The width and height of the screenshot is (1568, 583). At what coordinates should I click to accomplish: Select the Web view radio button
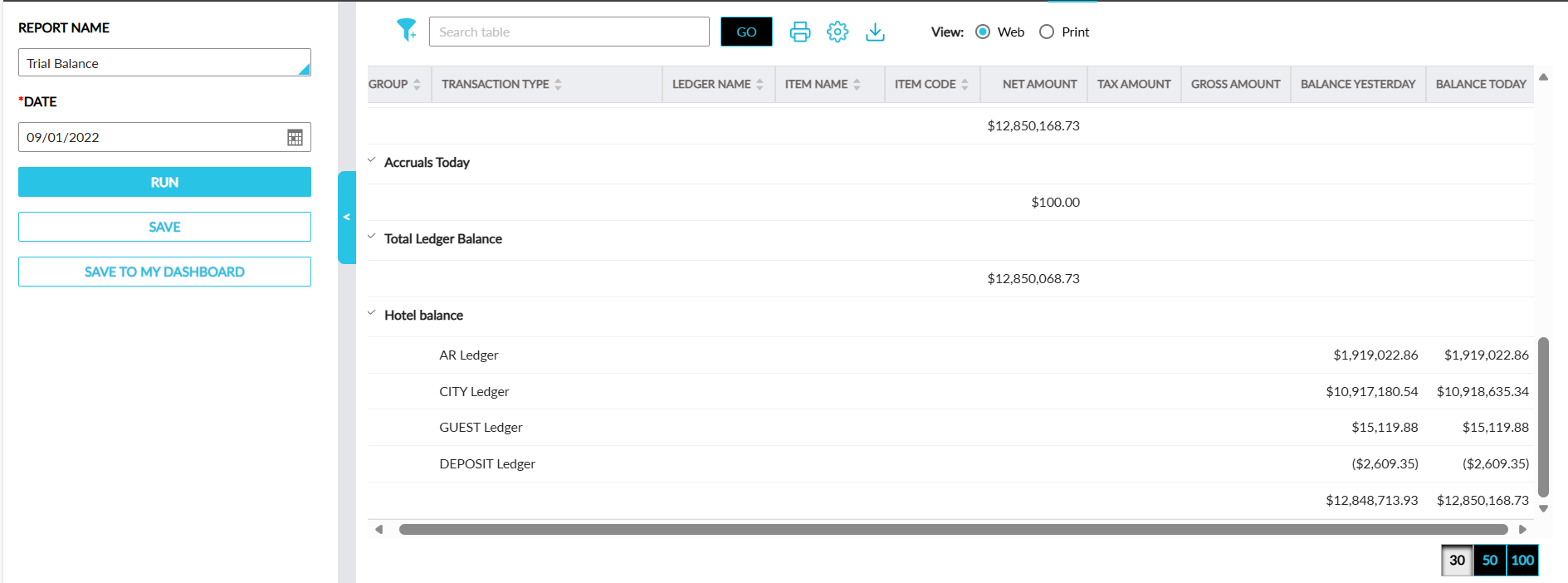pyautogui.click(x=983, y=32)
